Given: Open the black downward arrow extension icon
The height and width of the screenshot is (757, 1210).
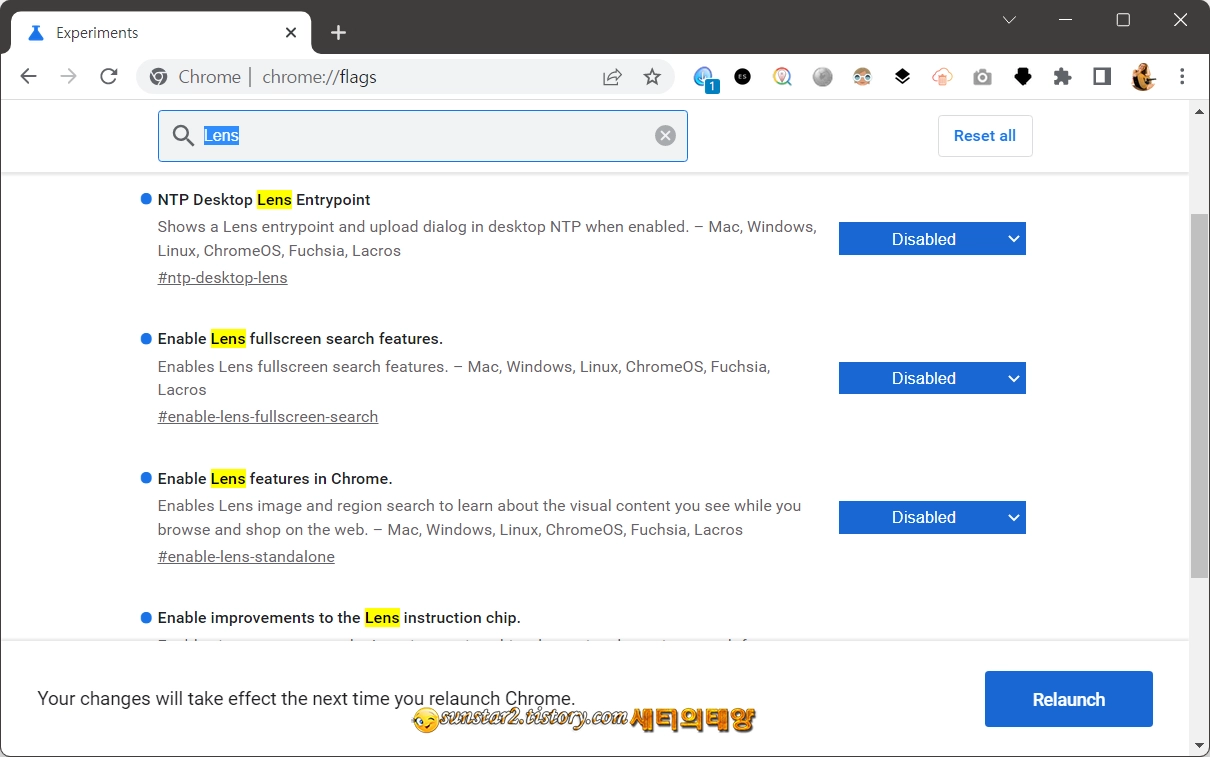Looking at the screenshot, I should (1022, 77).
